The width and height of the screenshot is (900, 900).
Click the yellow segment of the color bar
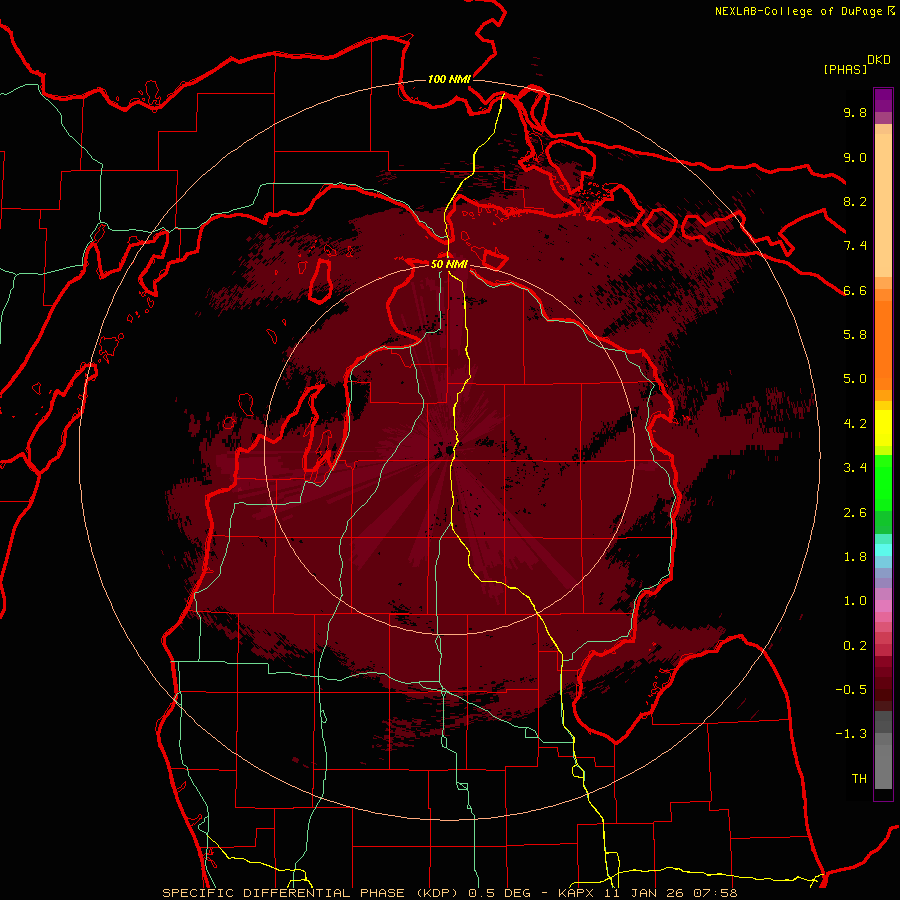[x=883, y=428]
